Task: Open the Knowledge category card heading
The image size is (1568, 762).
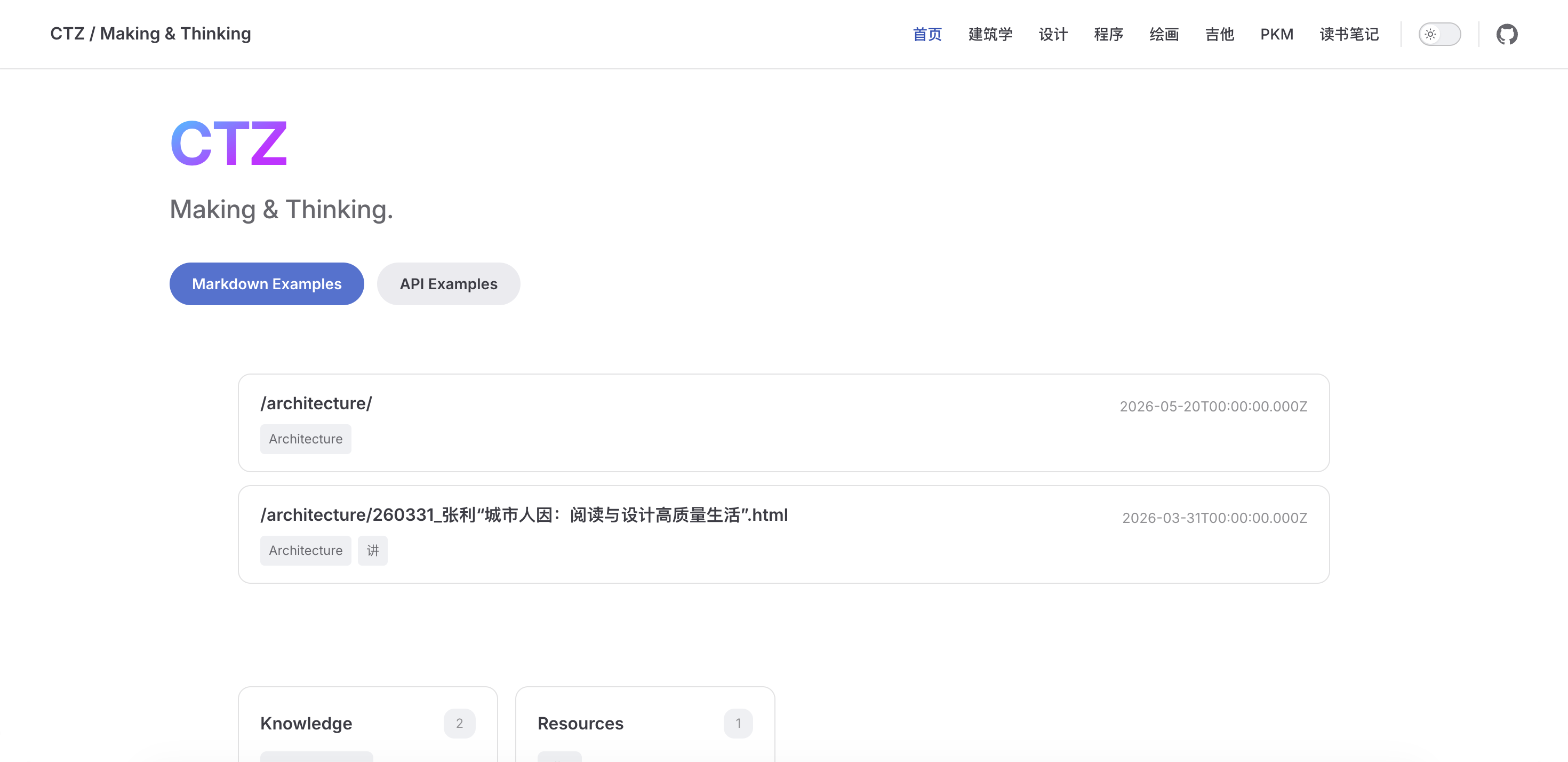Action: point(306,723)
